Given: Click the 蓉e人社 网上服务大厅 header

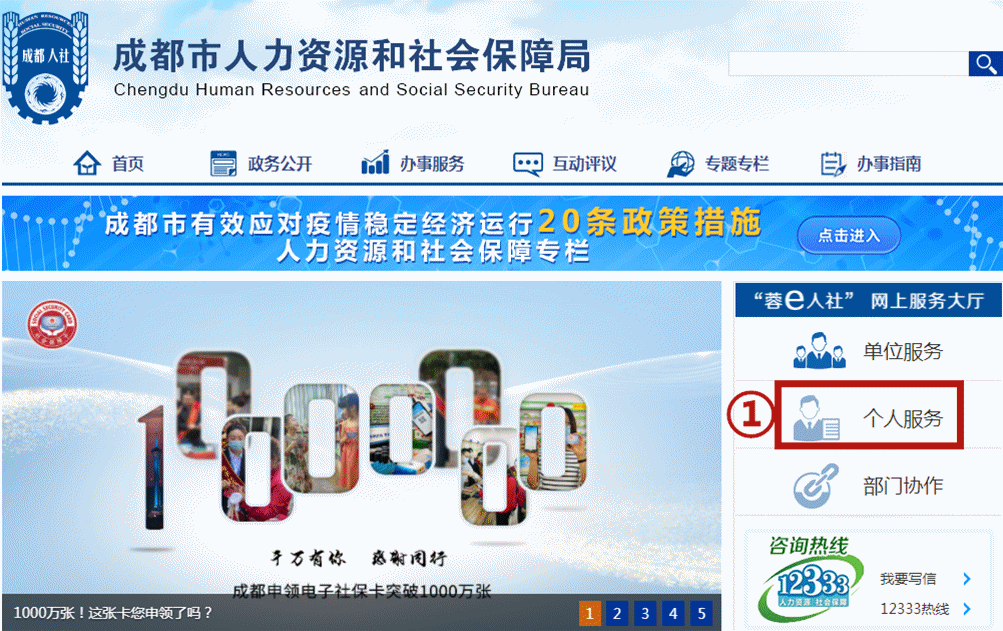Looking at the screenshot, I should point(868,300).
